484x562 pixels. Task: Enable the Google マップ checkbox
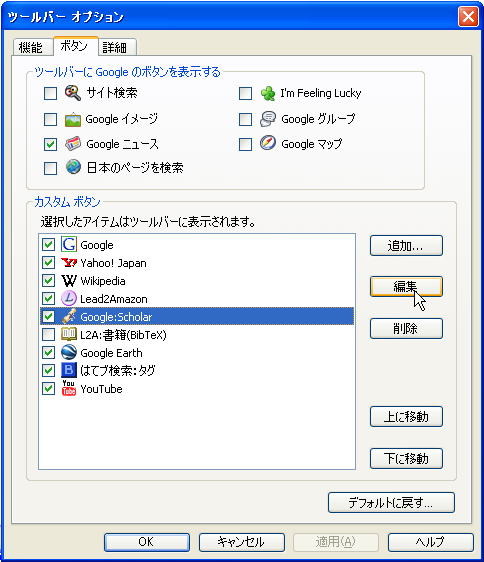[x=245, y=144]
